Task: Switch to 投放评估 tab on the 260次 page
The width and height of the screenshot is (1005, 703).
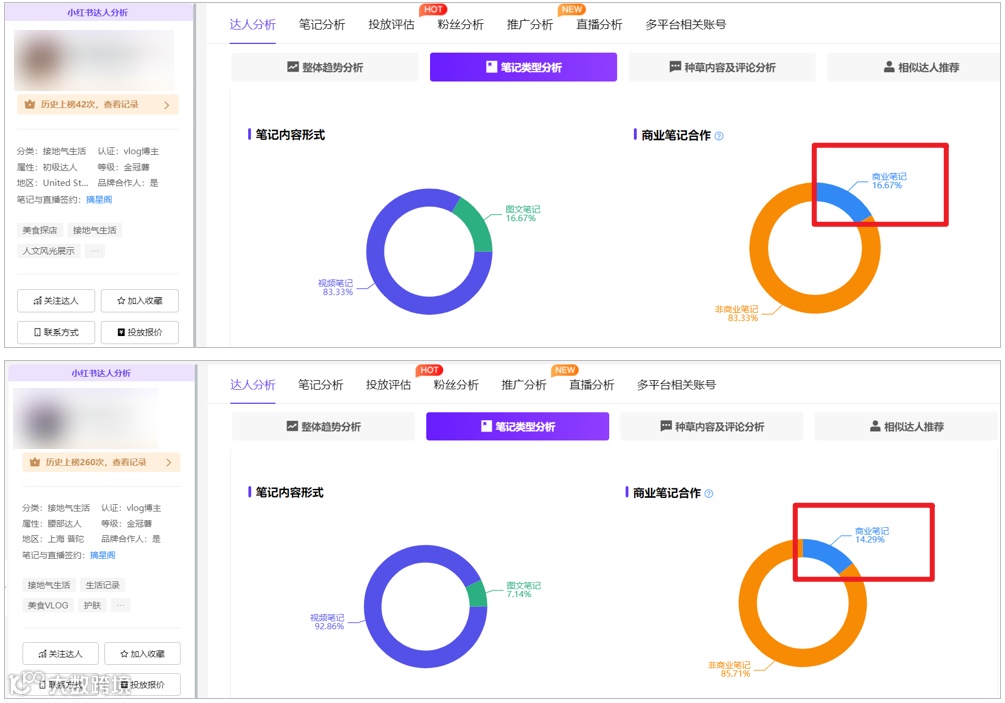Action: tap(388, 385)
